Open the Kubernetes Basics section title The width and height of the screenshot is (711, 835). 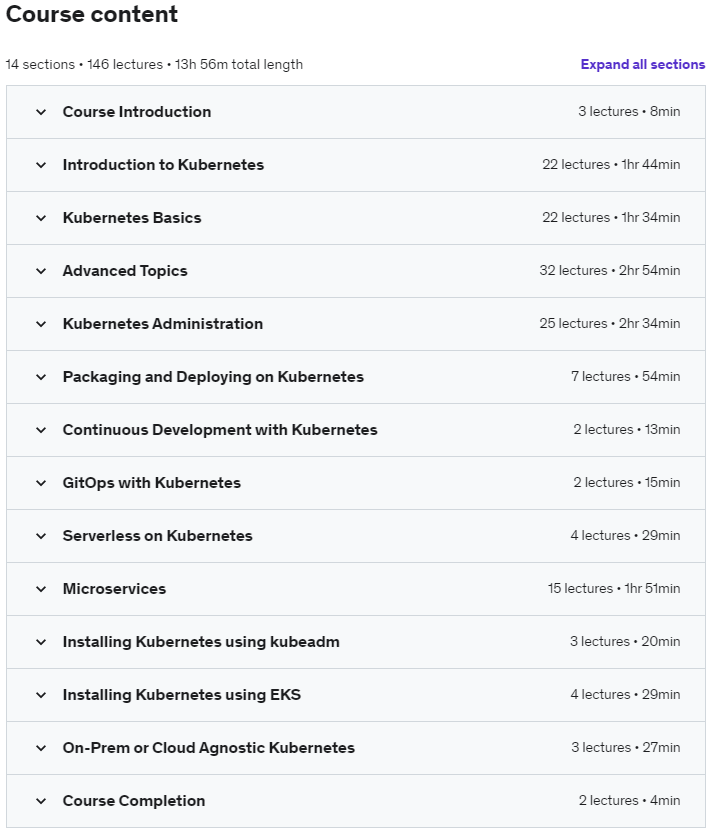coord(132,217)
